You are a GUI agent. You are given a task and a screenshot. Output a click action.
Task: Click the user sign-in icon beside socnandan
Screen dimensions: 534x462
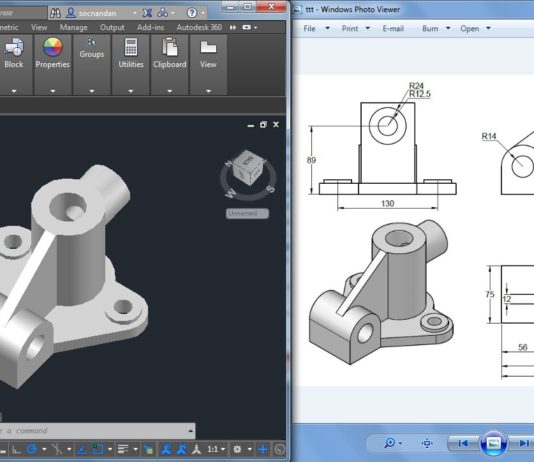point(71,13)
